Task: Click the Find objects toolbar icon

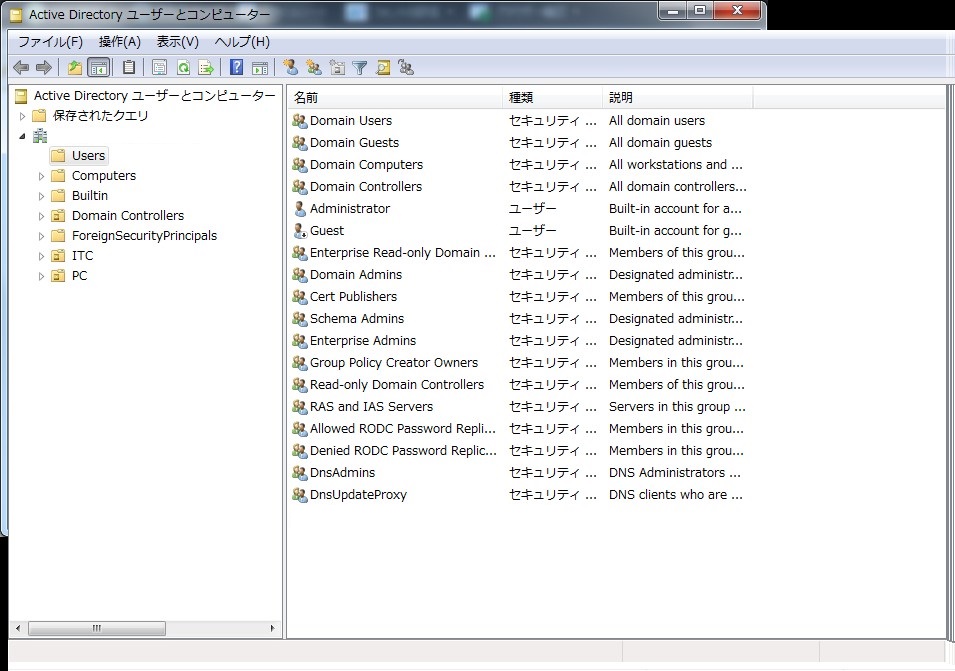Action: [383, 68]
